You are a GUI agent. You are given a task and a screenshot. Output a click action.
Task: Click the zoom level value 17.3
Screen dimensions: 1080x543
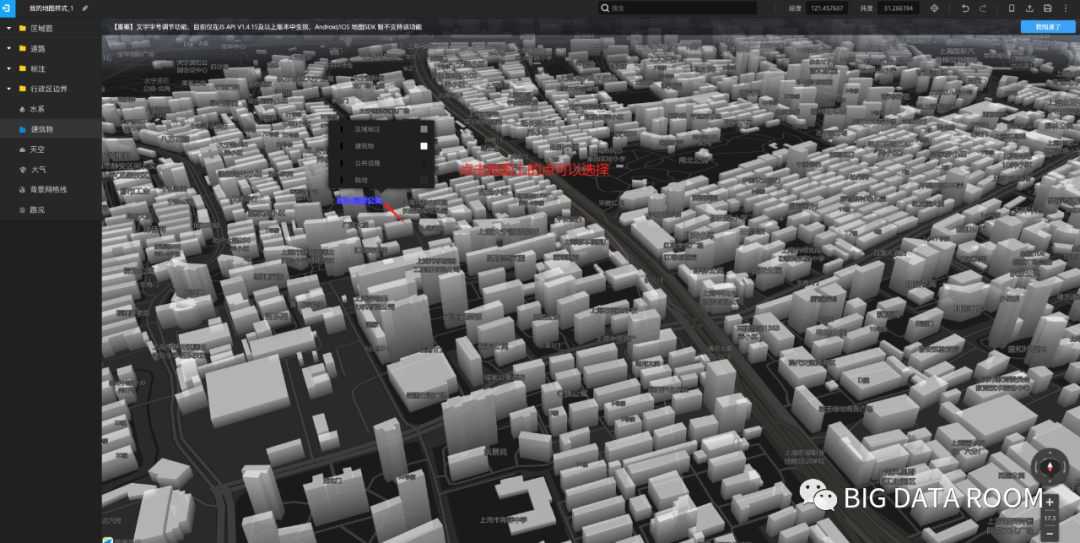1050,518
